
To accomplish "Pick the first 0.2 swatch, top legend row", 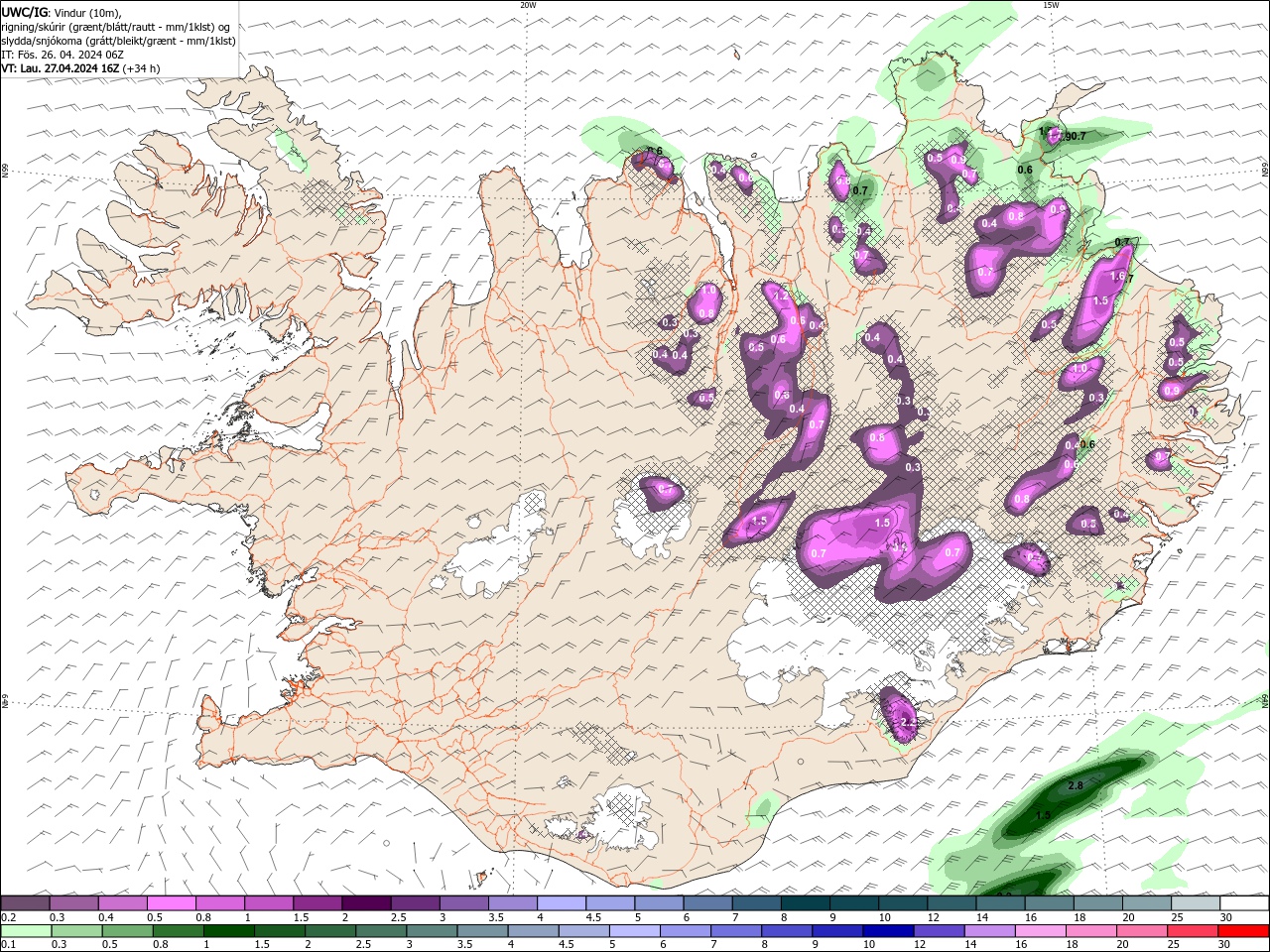I will click(x=26, y=903).
